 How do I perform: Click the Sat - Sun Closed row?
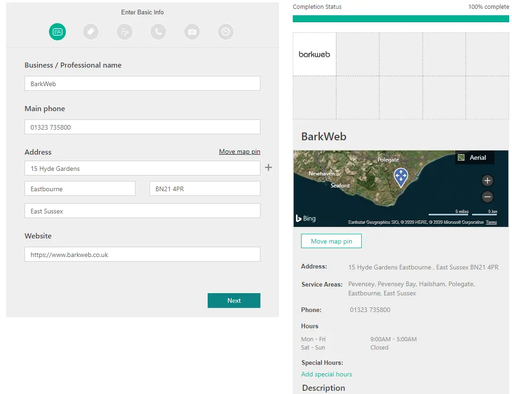(345, 347)
